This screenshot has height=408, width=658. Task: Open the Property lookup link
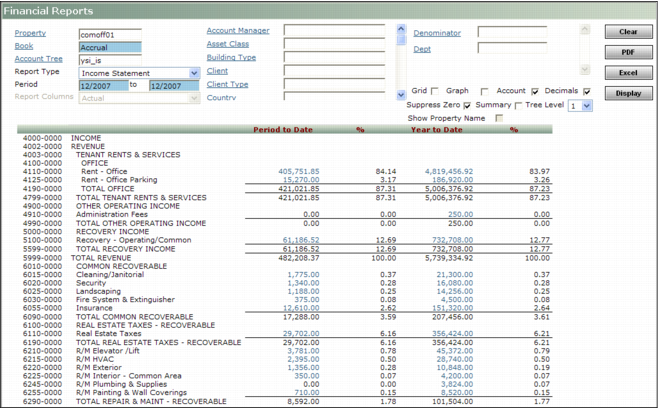tap(31, 33)
